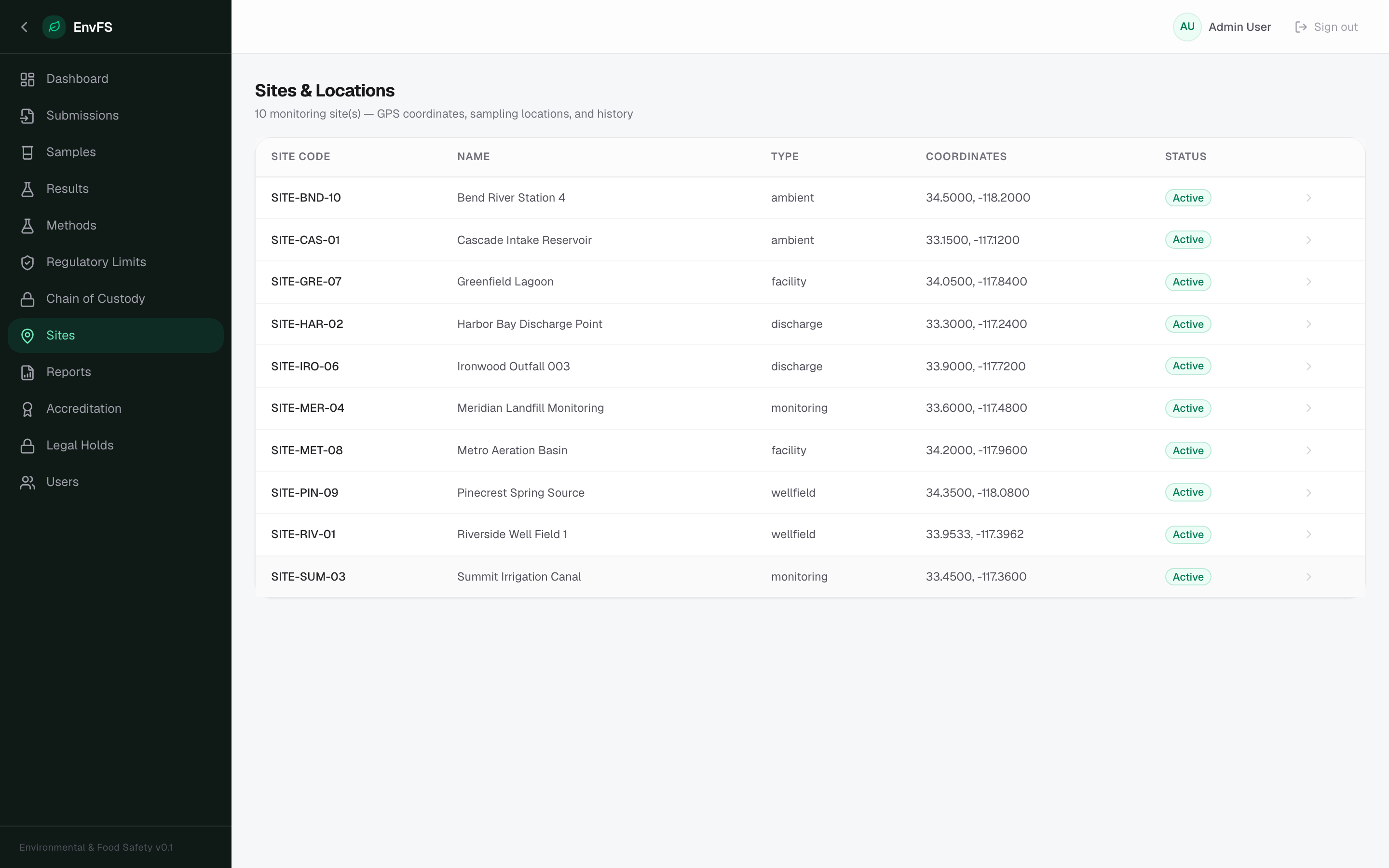Sign out of the Admin account
This screenshot has height=868, width=1389.
(x=1326, y=27)
